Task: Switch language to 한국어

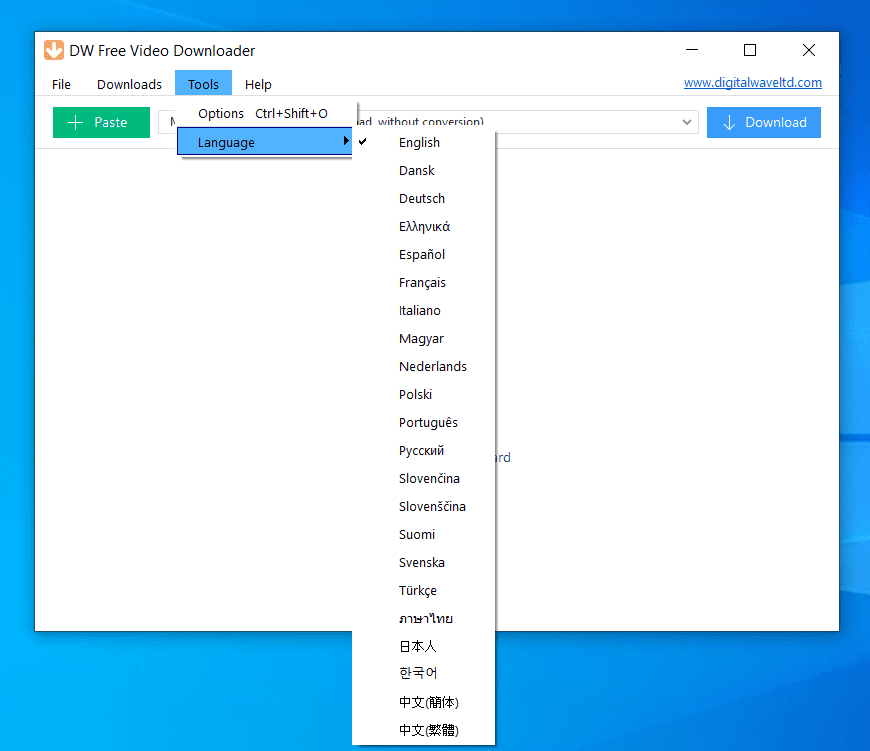Action: pyautogui.click(x=423, y=673)
